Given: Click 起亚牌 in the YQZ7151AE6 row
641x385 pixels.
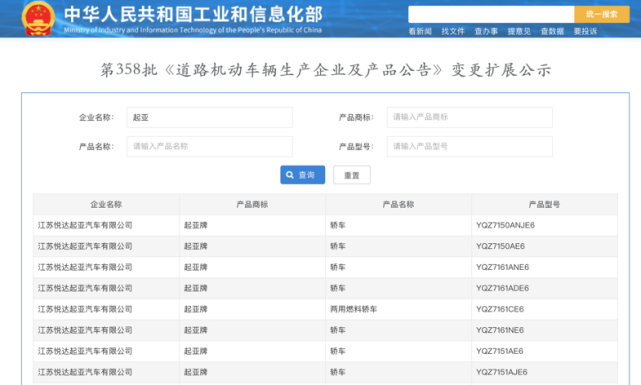Looking at the screenshot, I should [196, 351].
